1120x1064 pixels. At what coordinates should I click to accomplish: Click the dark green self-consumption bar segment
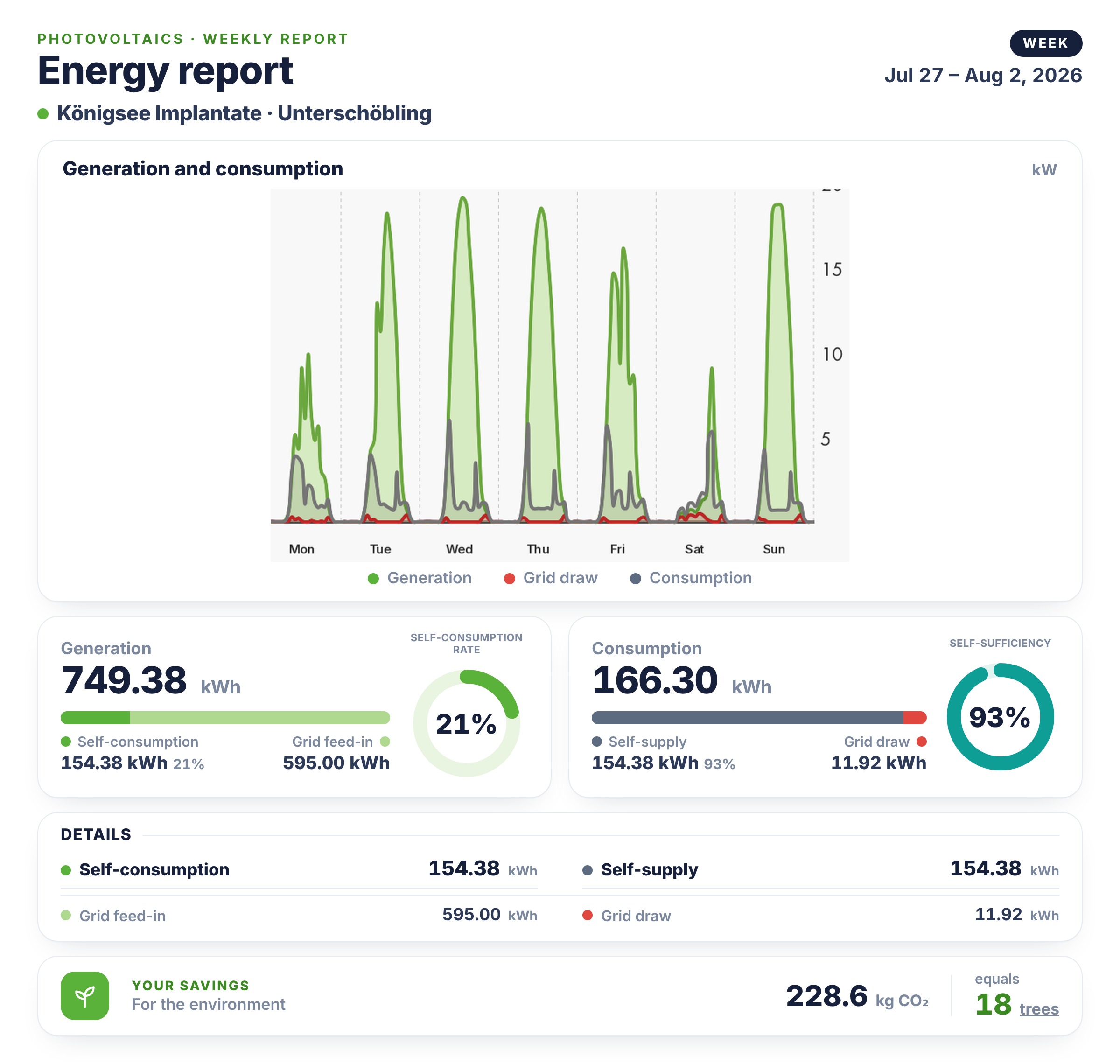(x=95, y=717)
